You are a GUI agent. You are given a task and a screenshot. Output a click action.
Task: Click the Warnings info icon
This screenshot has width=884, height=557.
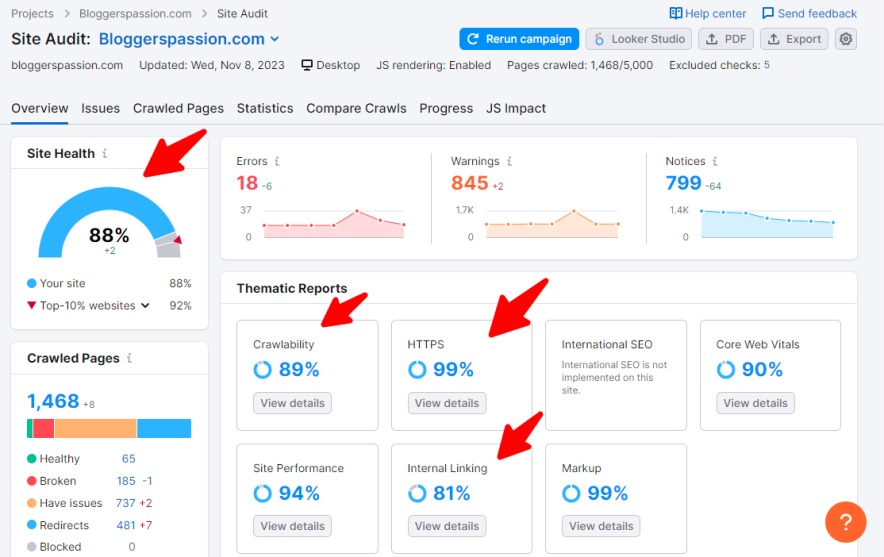pyautogui.click(x=509, y=161)
